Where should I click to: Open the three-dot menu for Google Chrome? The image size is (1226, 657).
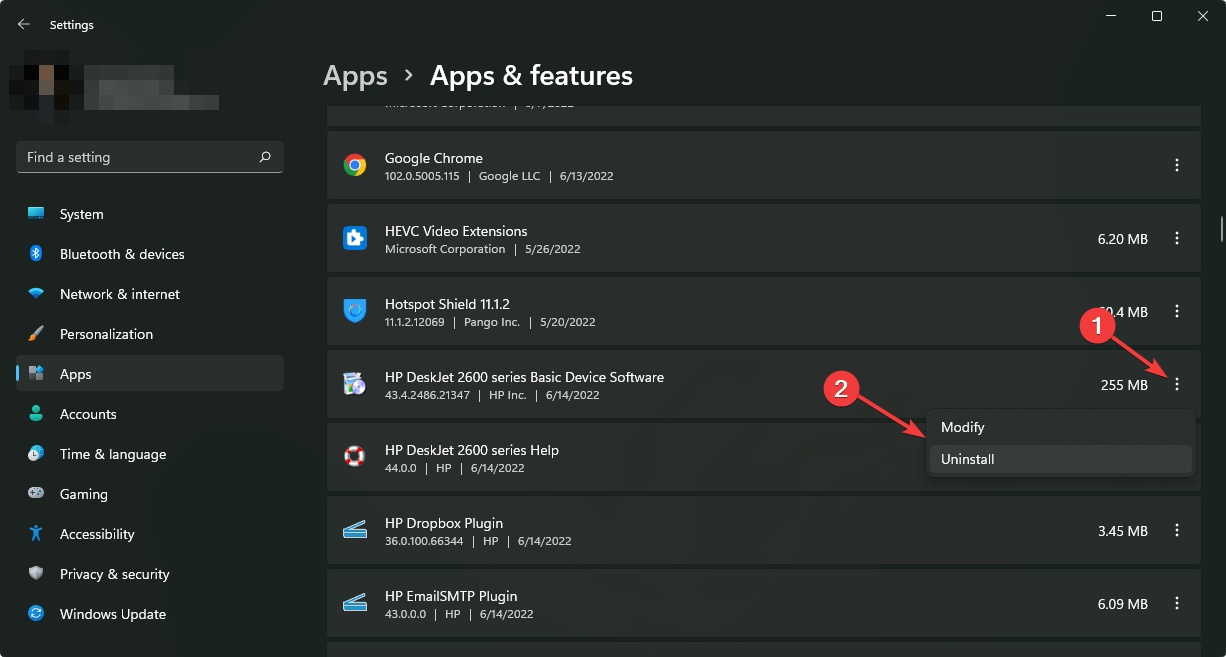1177,165
